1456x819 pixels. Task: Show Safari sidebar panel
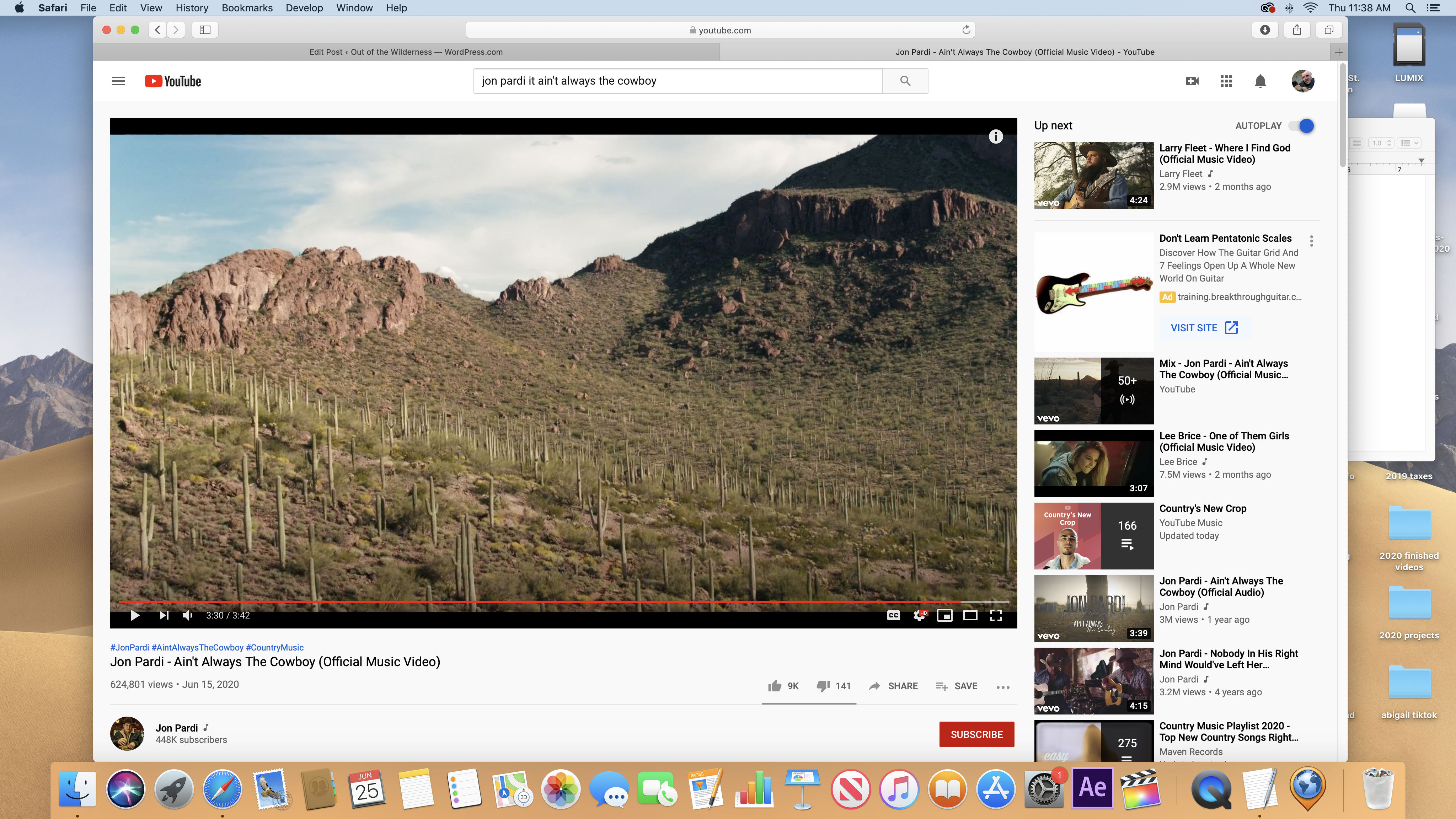click(205, 30)
